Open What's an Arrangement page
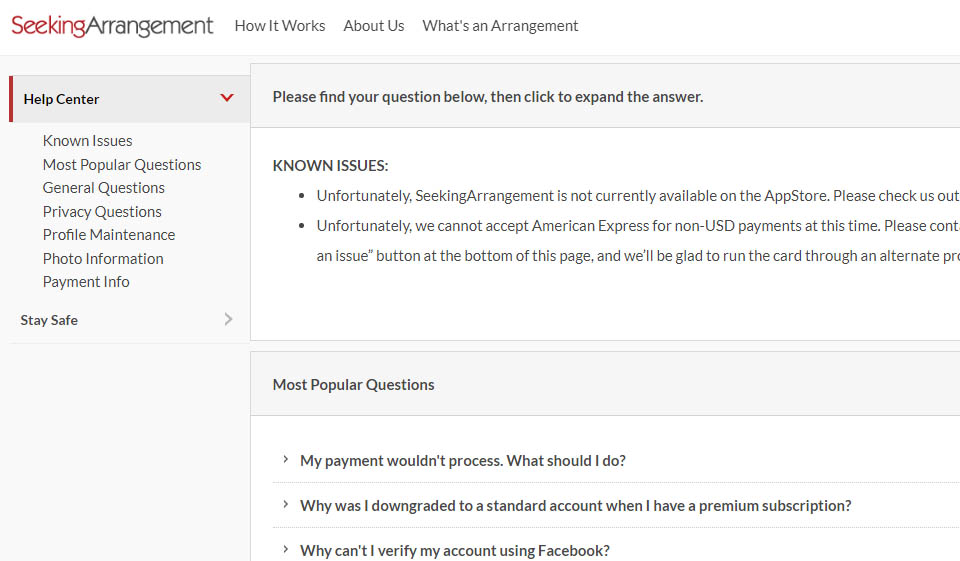The image size is (960, 561). (x=500, y=26)
